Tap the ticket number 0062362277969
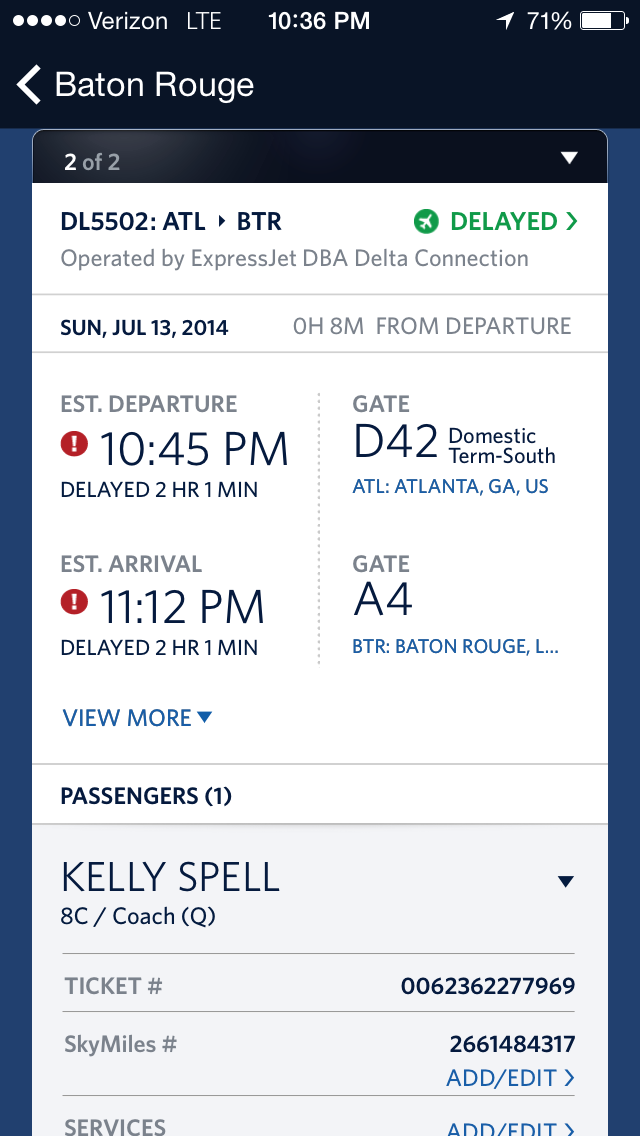Screen dimensions: 640x1136 tap(488, 986)
